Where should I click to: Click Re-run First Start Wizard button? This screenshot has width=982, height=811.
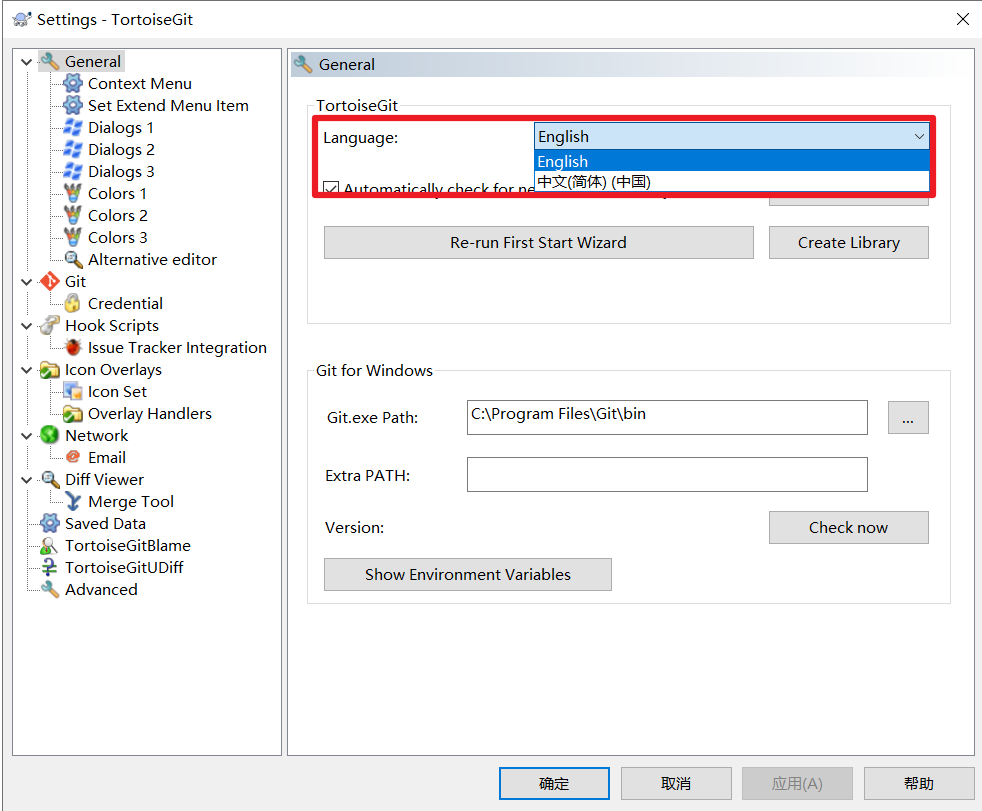click(x=539, y=242)
